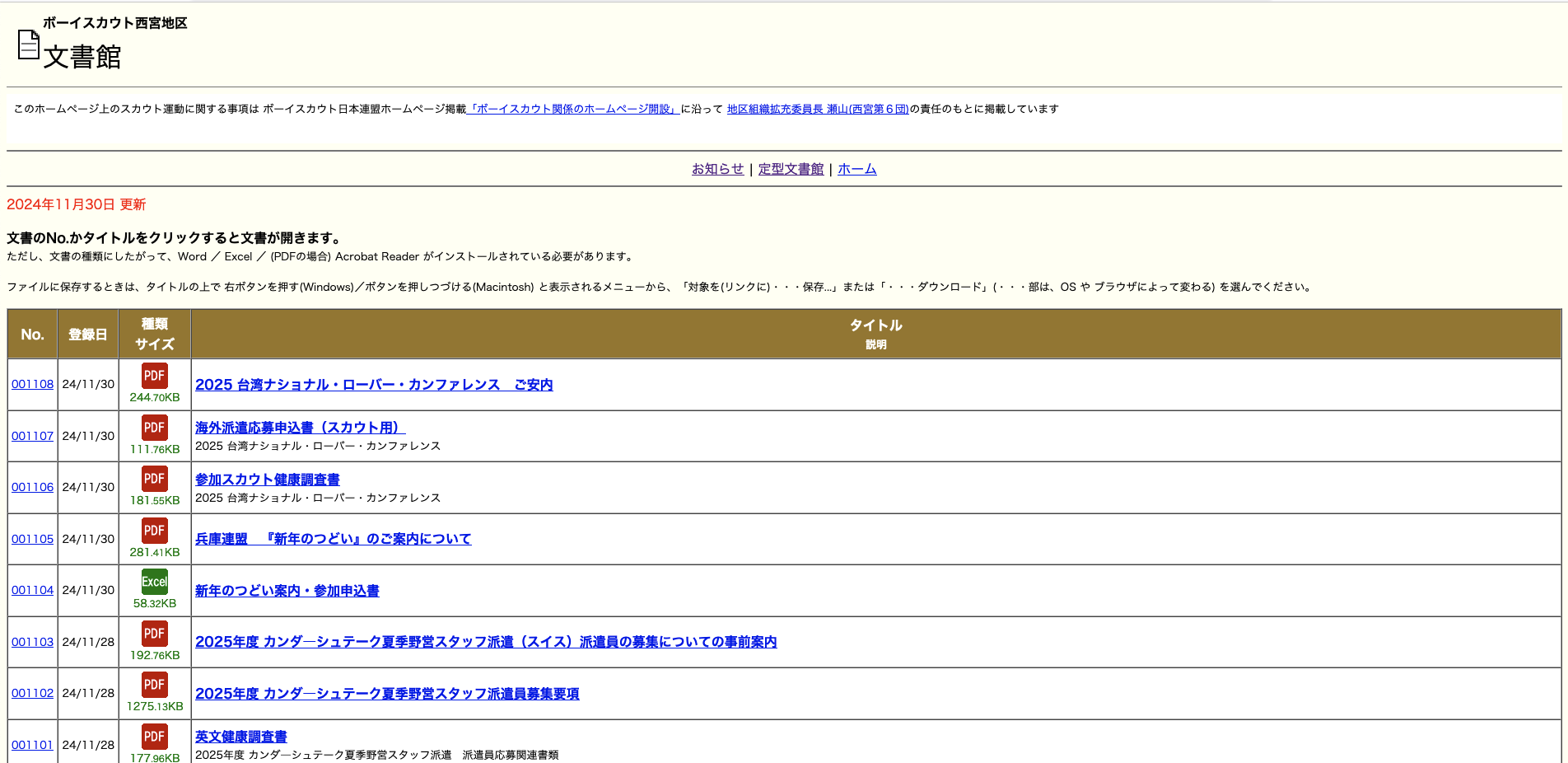Screen dimensions: 1568x763
Task: Open カンダーシュテーク夏季野営スタッフ派遣員募集要項 link
Action: (387, 694)
